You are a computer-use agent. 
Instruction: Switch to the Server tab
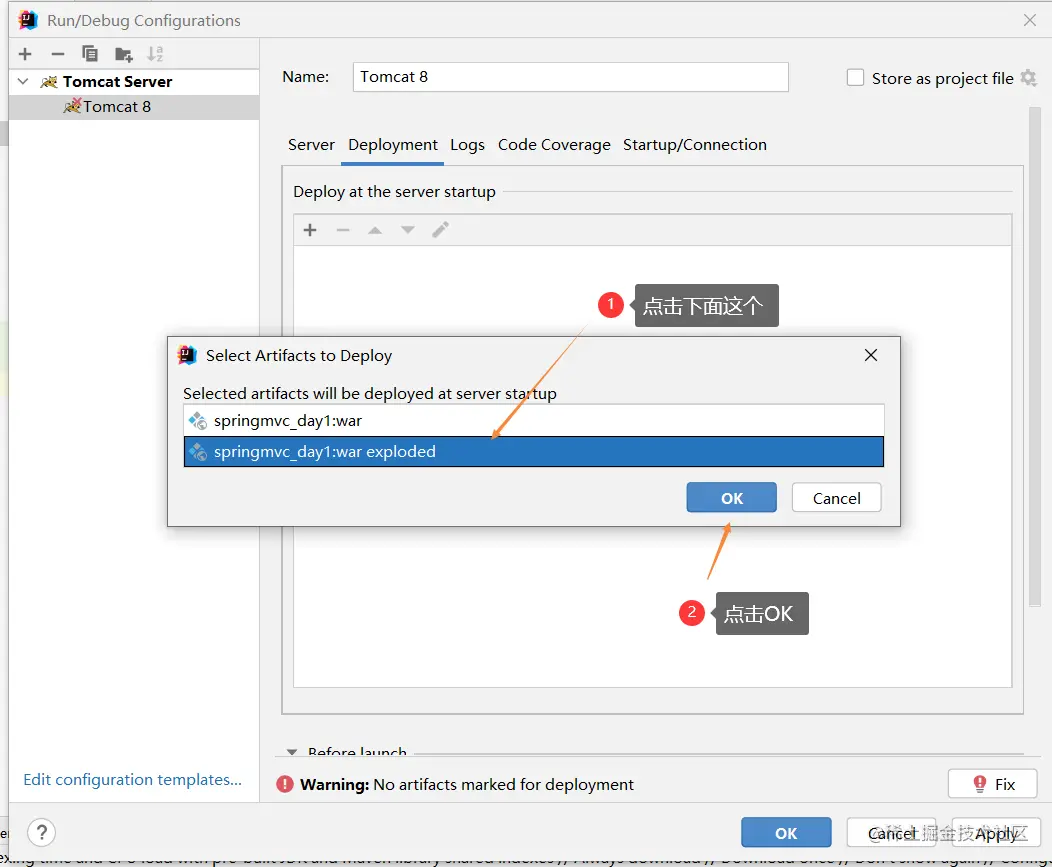click(x=311, y=145)
